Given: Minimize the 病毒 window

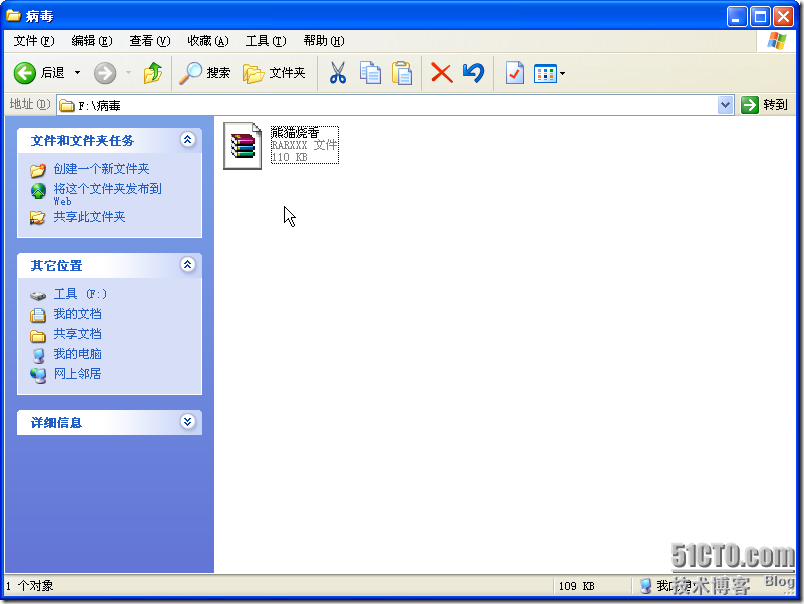Looking at the screenshot, I should click(737, 17).
